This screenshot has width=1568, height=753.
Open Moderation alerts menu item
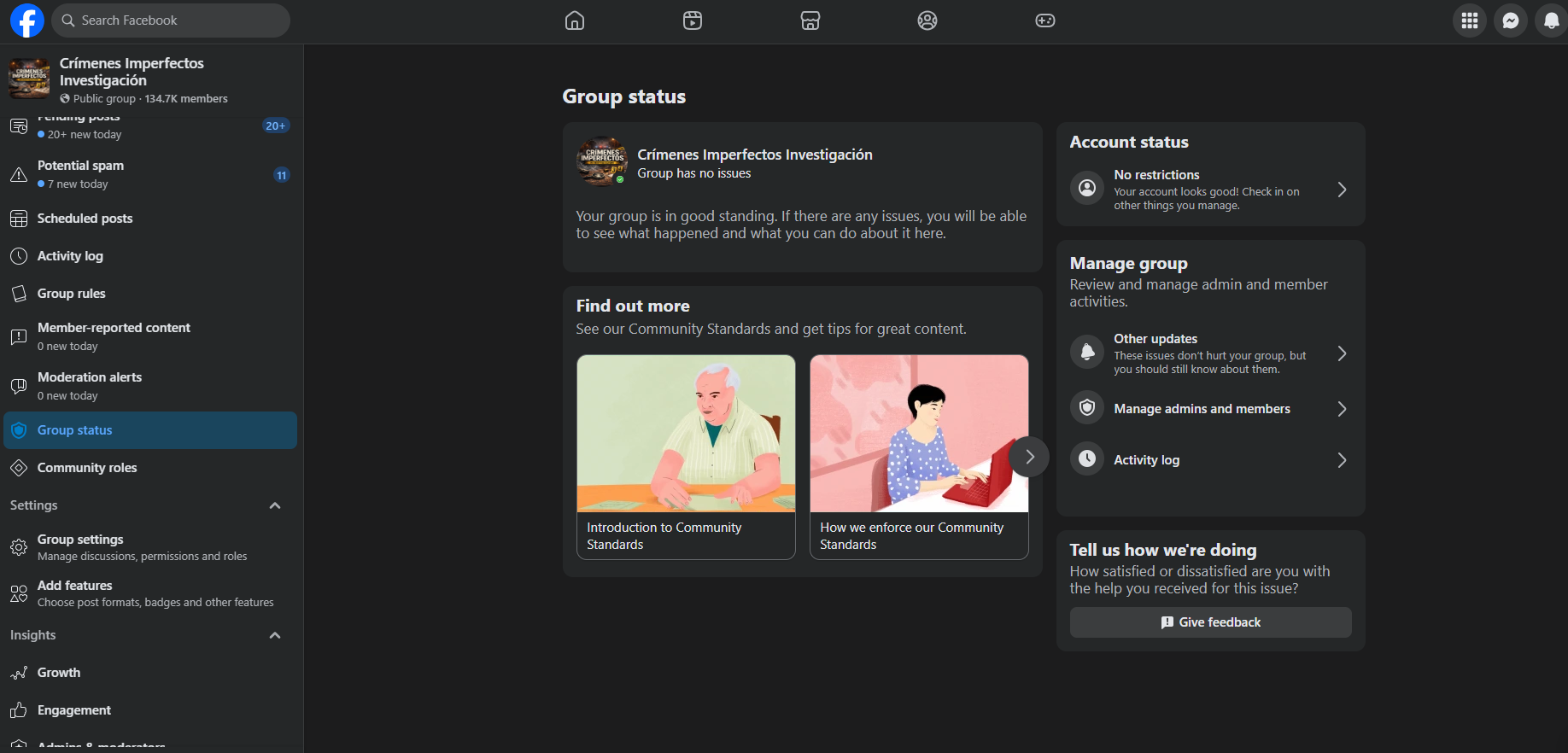point(150,387)
